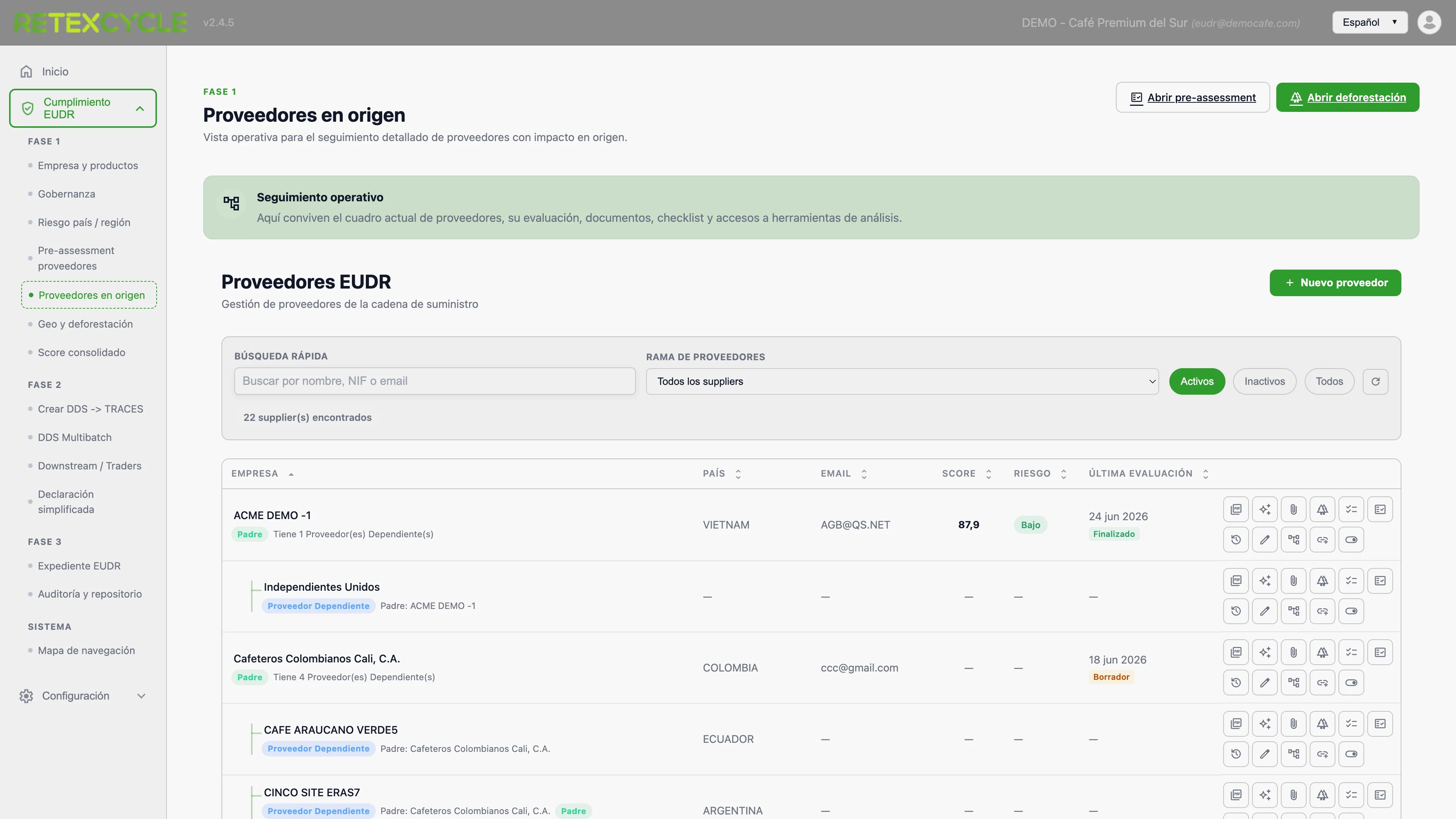Sort table by Score column
This screenshot has width=1456, height=819.
(x=966, y=474)
